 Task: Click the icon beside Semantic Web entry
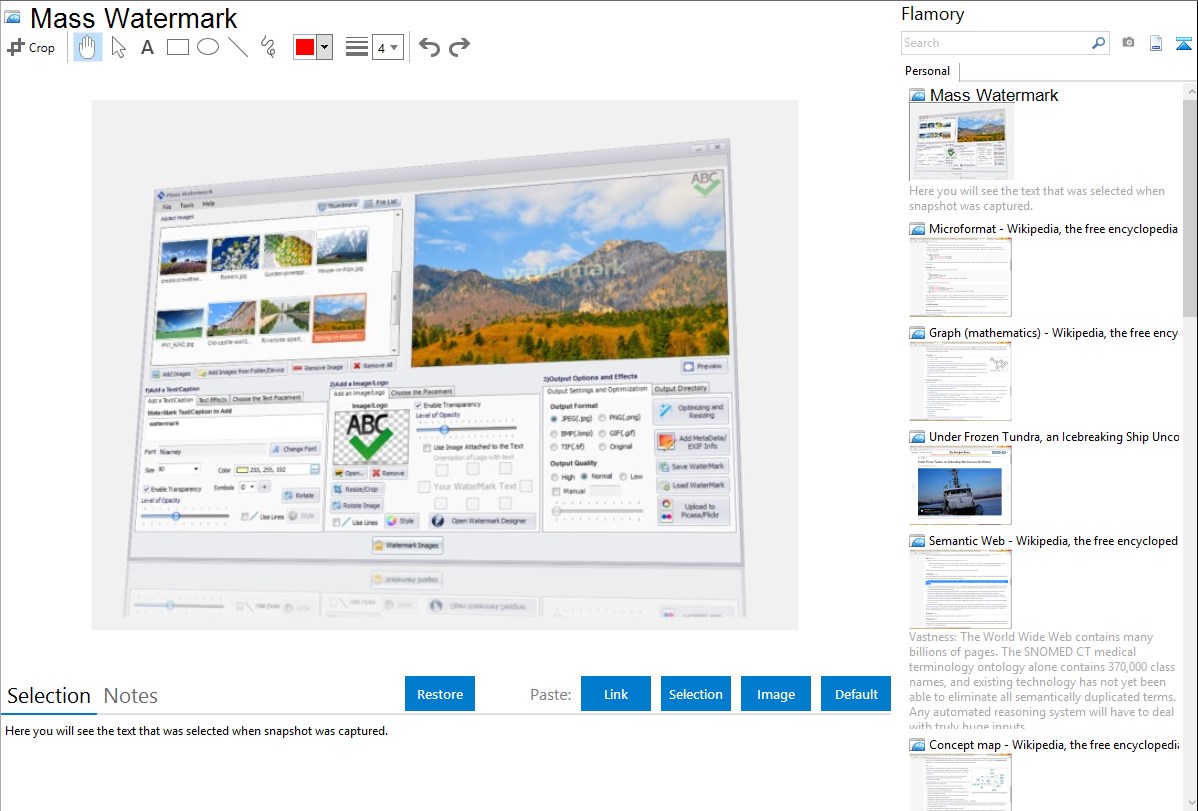(917, 541)
